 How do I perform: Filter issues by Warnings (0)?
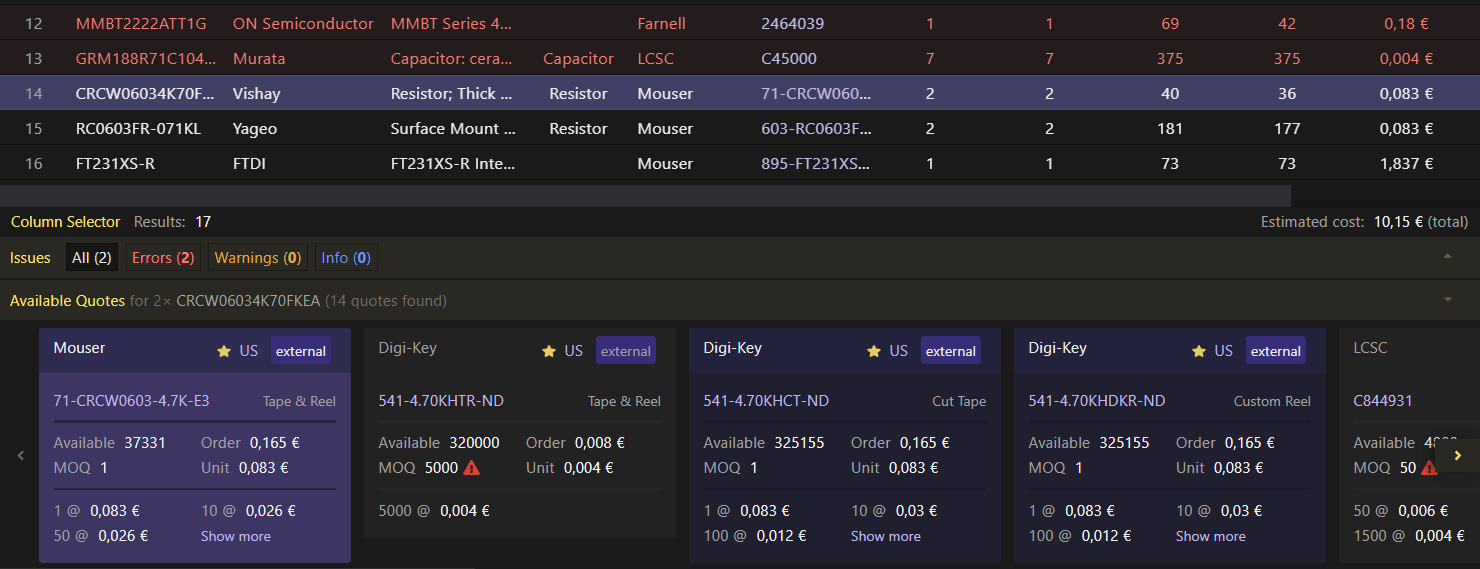258,258
